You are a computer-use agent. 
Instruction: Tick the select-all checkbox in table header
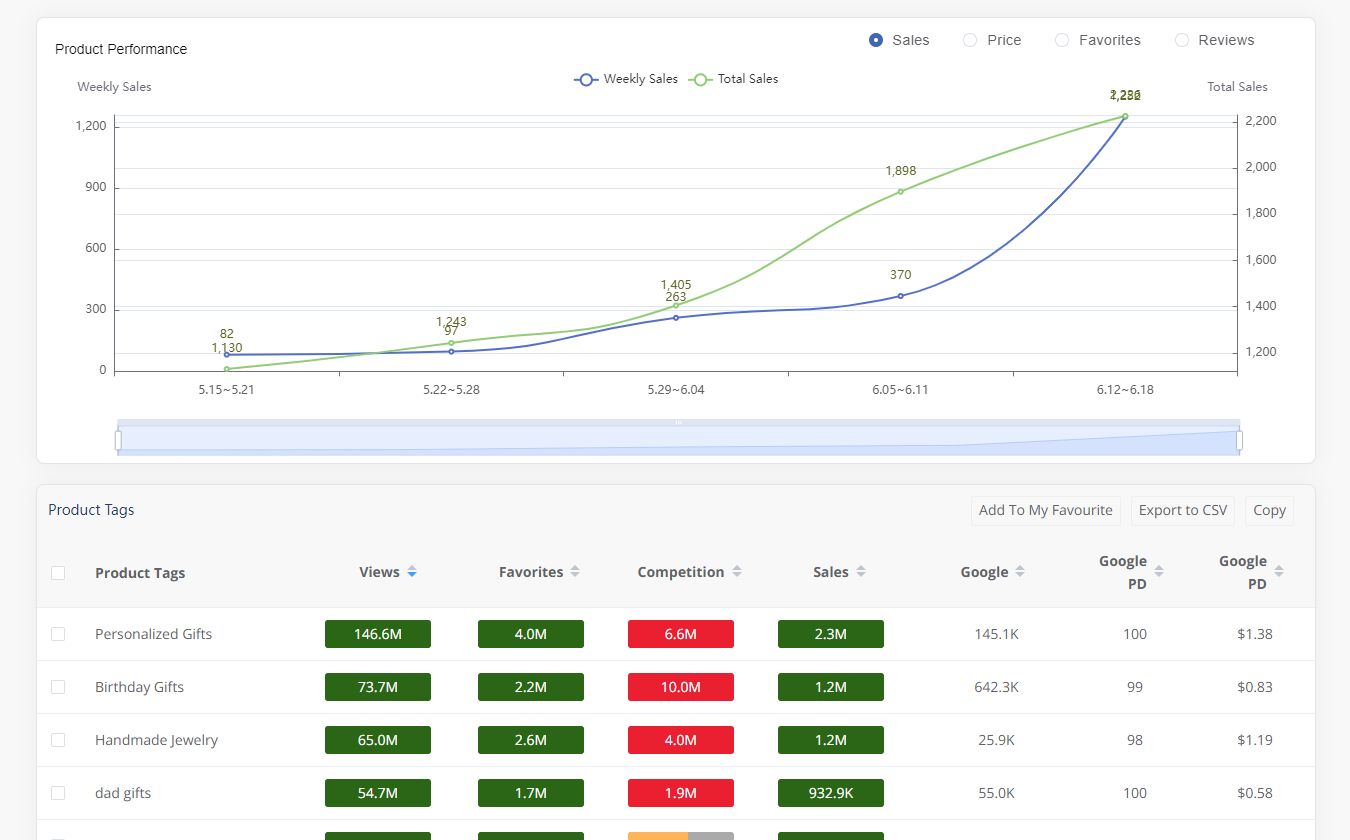click(x=58, y=573)
